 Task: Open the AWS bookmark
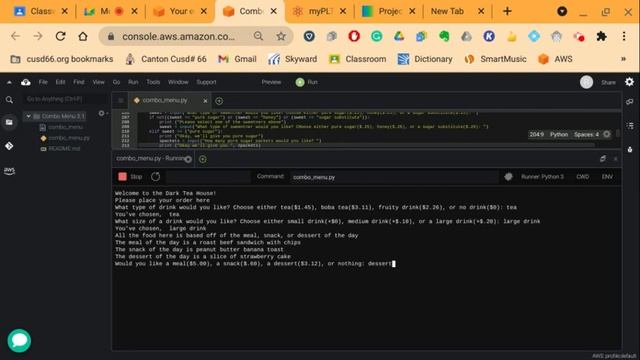click(x=556, y=59)
